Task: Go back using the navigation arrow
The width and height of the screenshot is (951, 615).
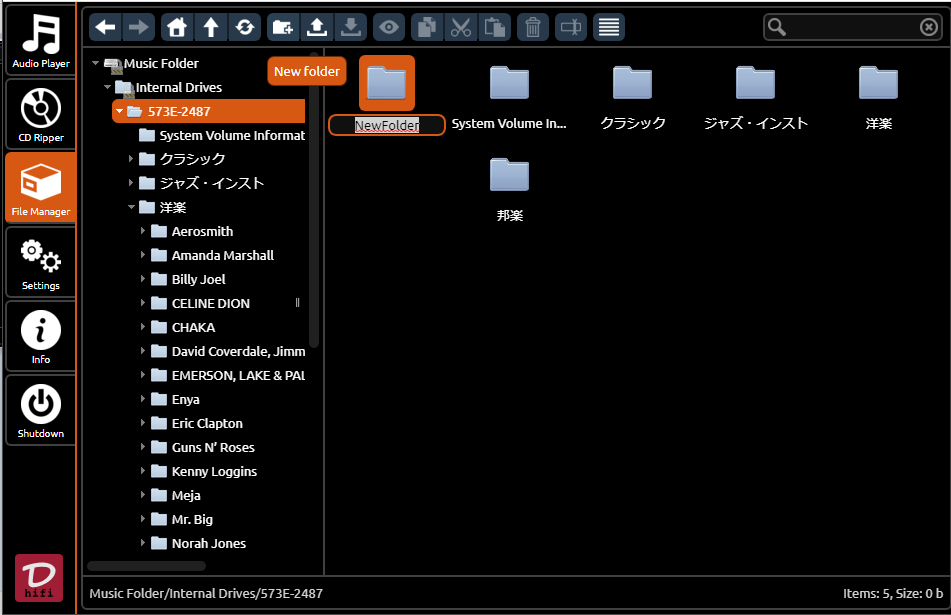Action: click(105, 27)
